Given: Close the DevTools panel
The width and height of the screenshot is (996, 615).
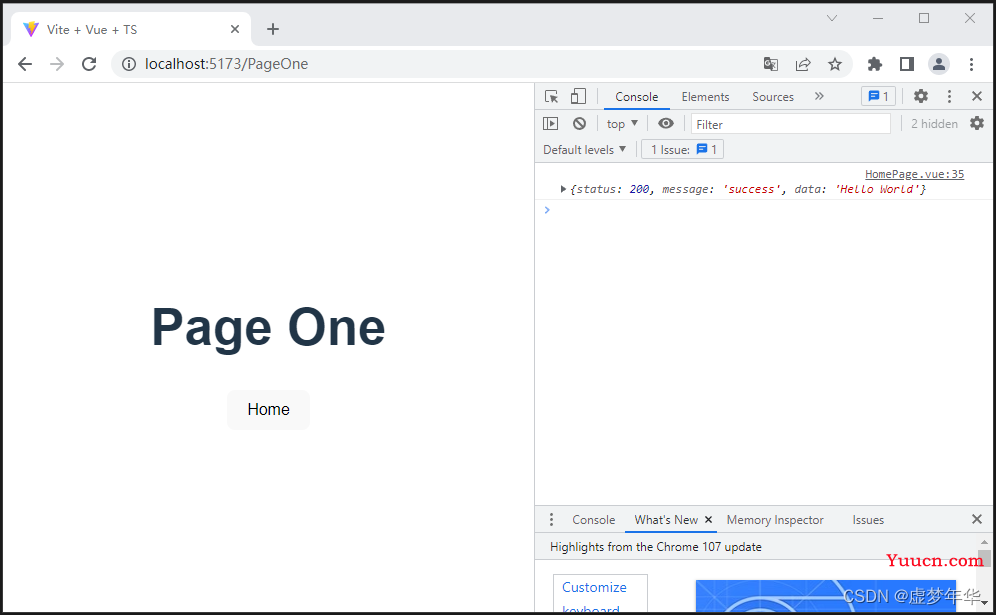Looking at the screenshot, I should coord(977,97).
